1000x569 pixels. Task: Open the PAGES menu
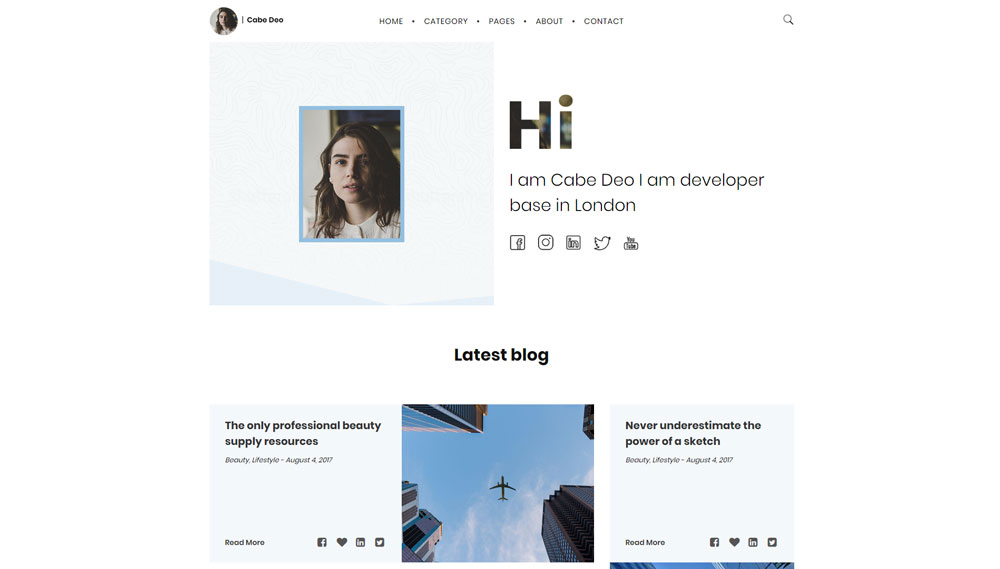(501, 21)
